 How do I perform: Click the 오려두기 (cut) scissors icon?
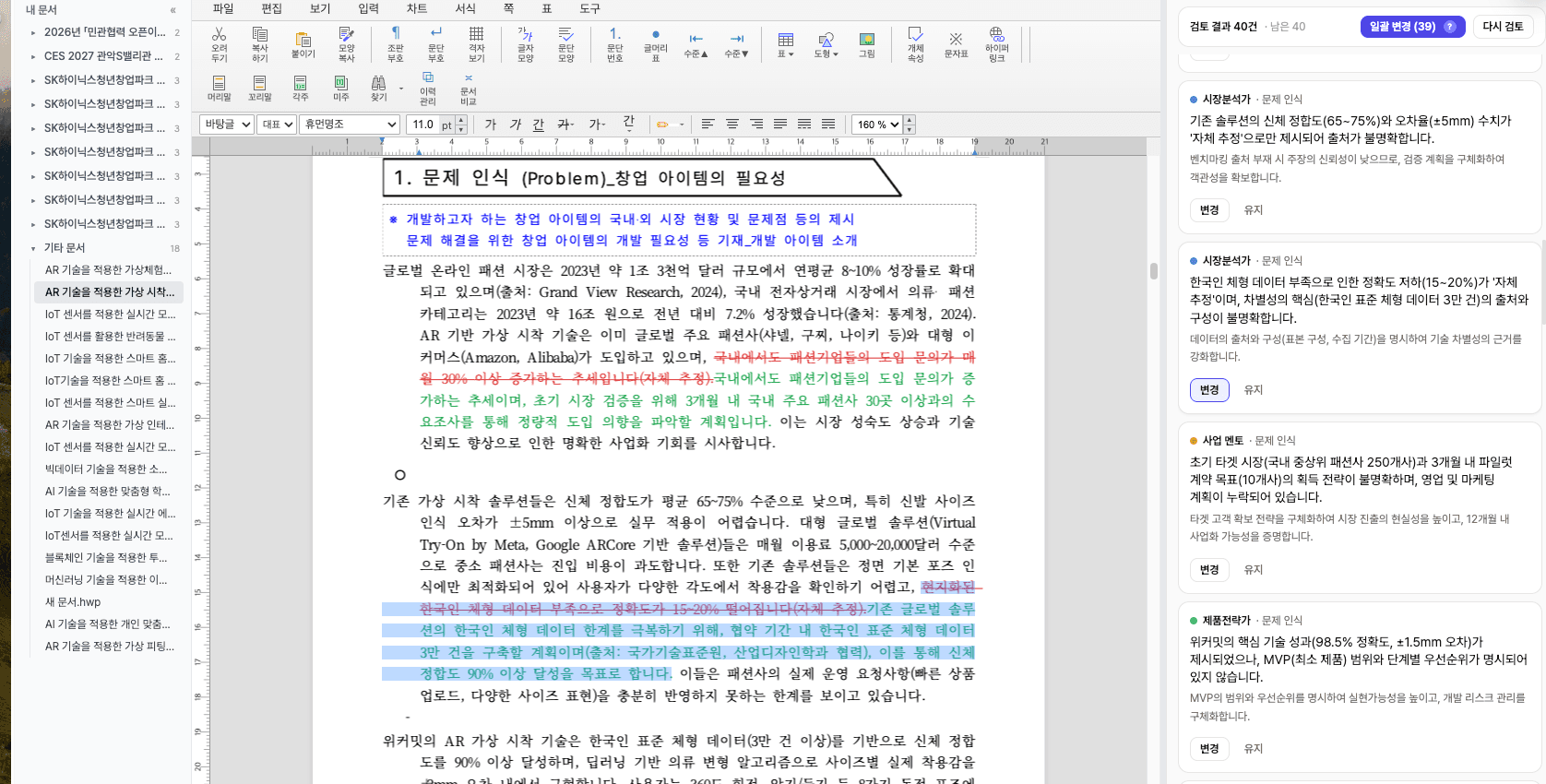[x=220, y=43]
